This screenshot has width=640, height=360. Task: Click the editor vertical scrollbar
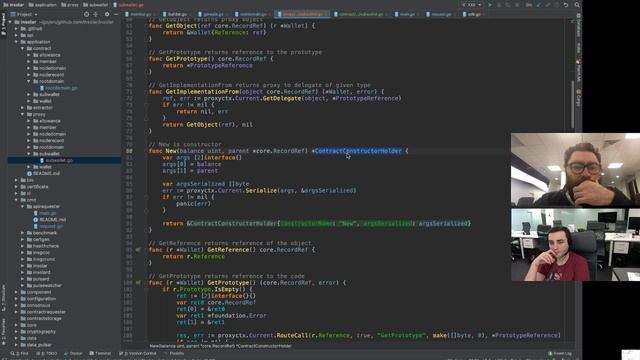[x=573, y=104]
